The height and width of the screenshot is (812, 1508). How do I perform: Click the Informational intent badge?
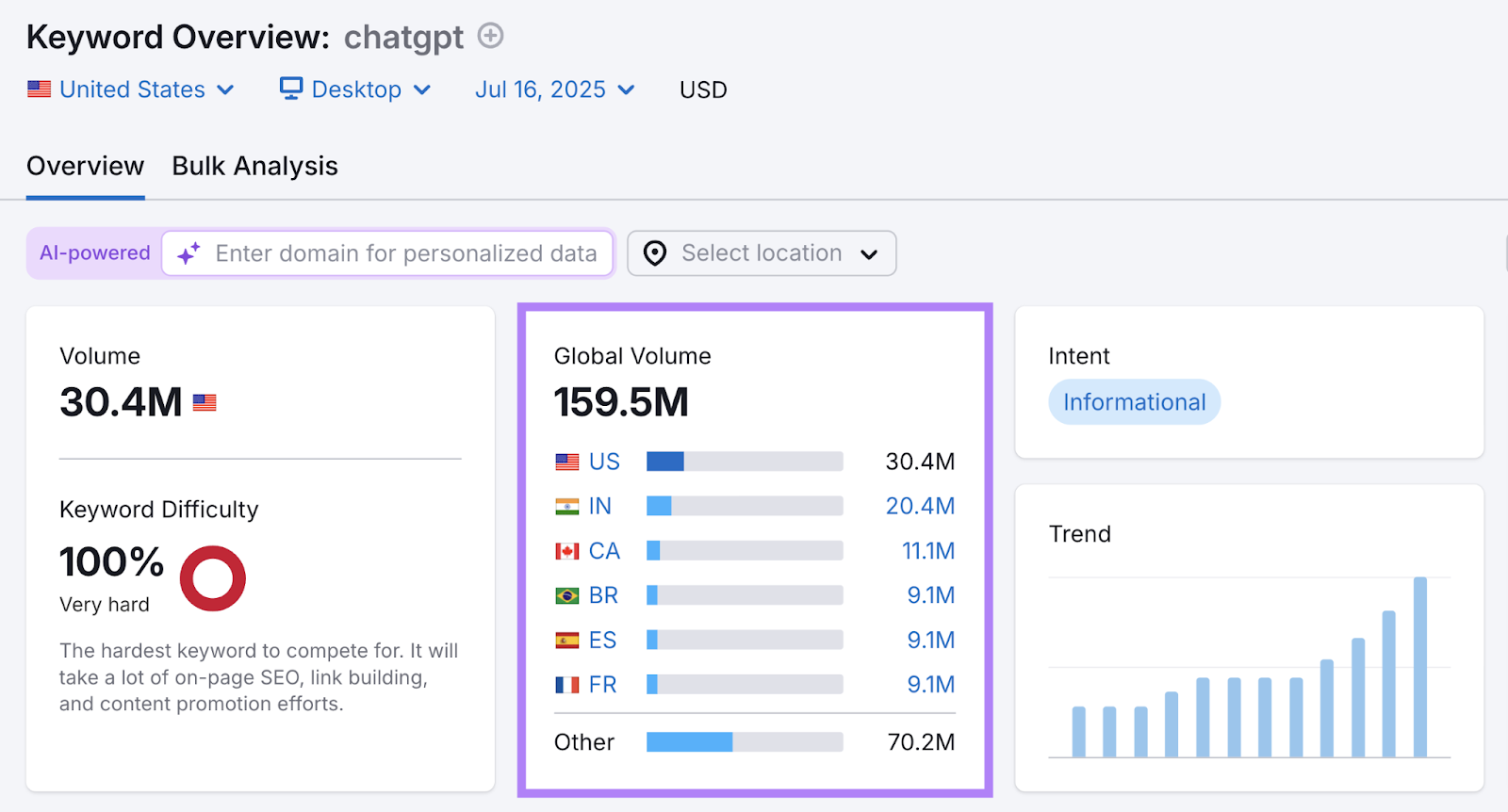click(1134, 402)
